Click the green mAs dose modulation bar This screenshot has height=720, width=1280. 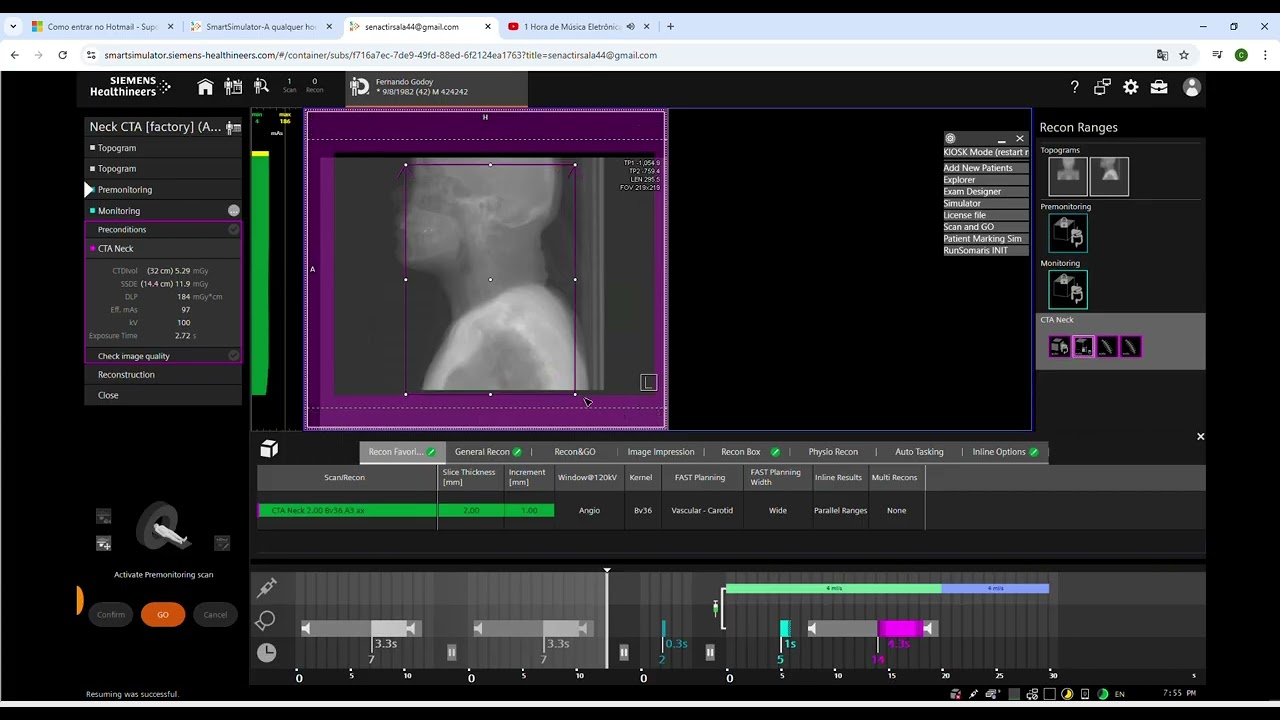pyautogui.click(x=260, y=272)
